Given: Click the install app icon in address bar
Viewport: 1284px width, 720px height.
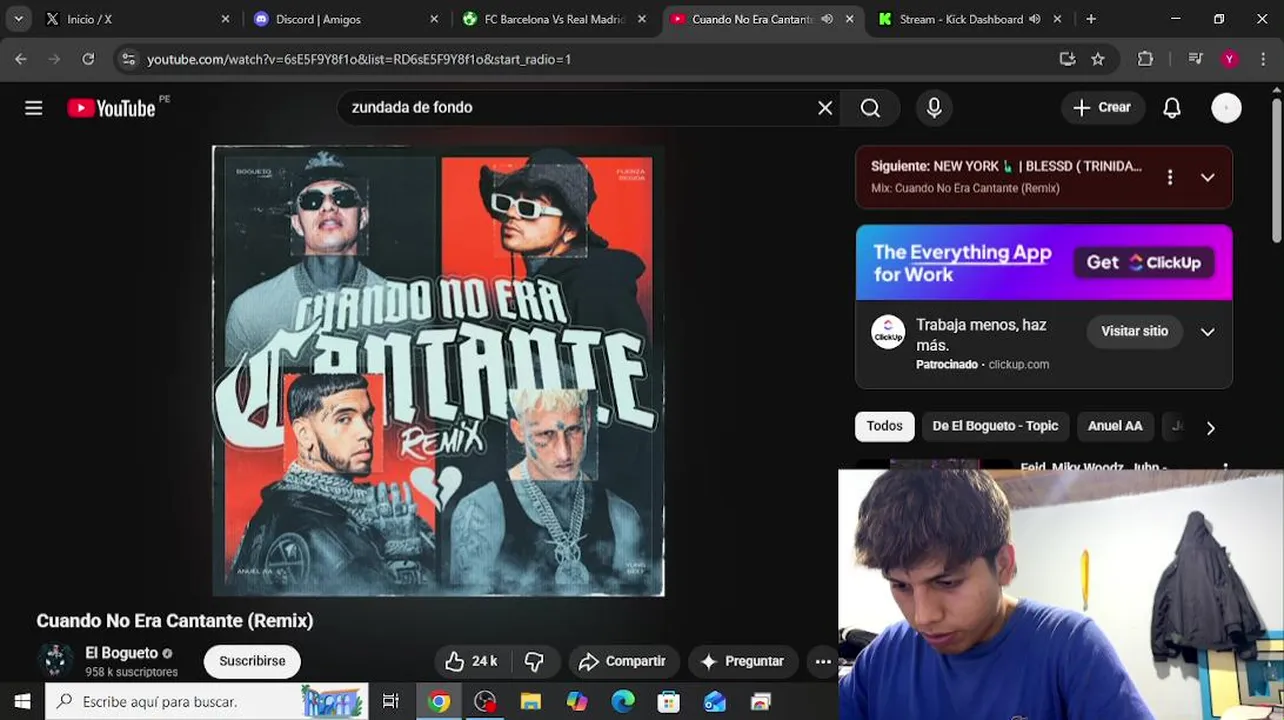Looking at the screenshot, I should (x=1067, y=59).
